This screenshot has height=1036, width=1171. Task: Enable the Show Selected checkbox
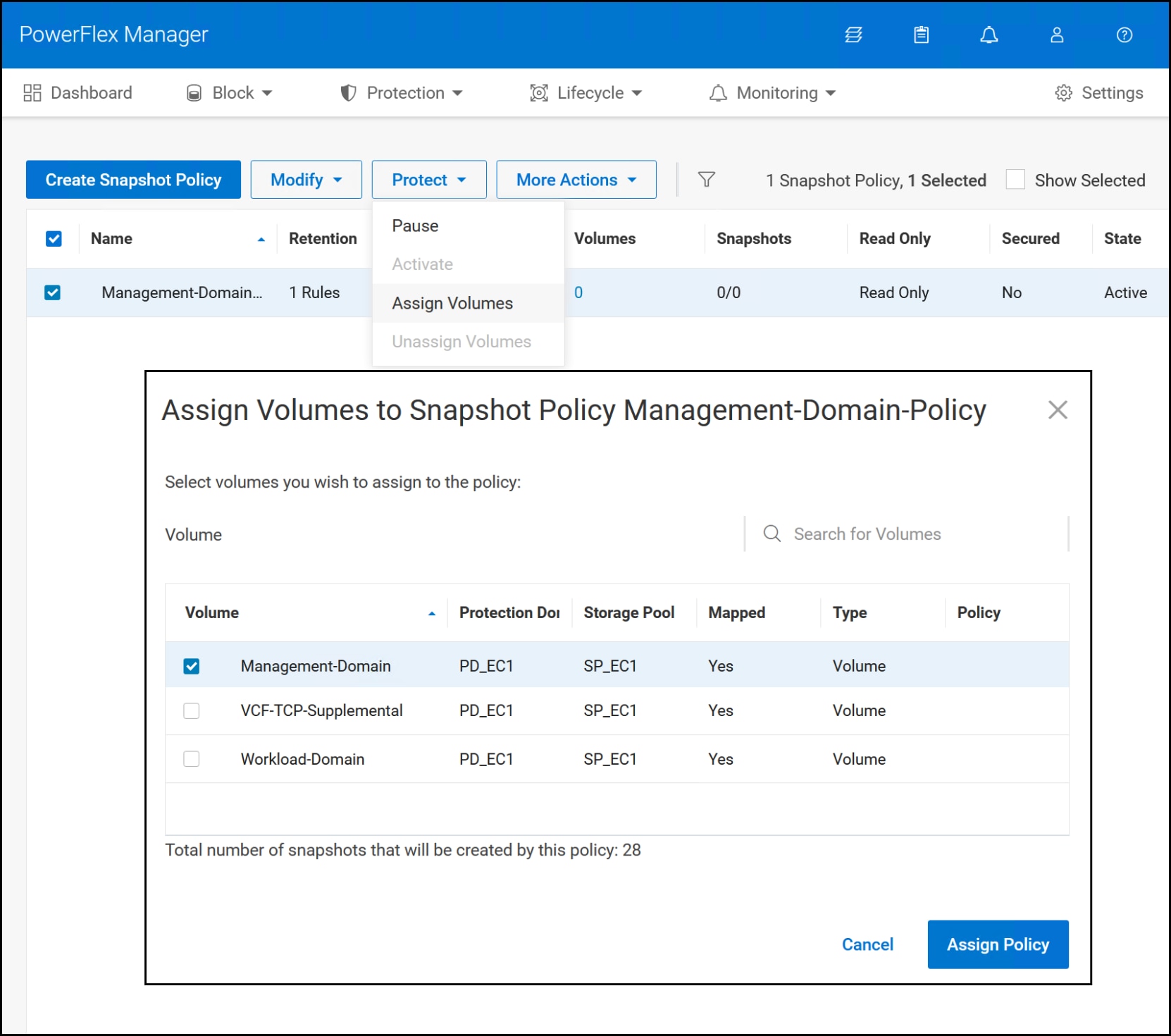coord(1015,180)
